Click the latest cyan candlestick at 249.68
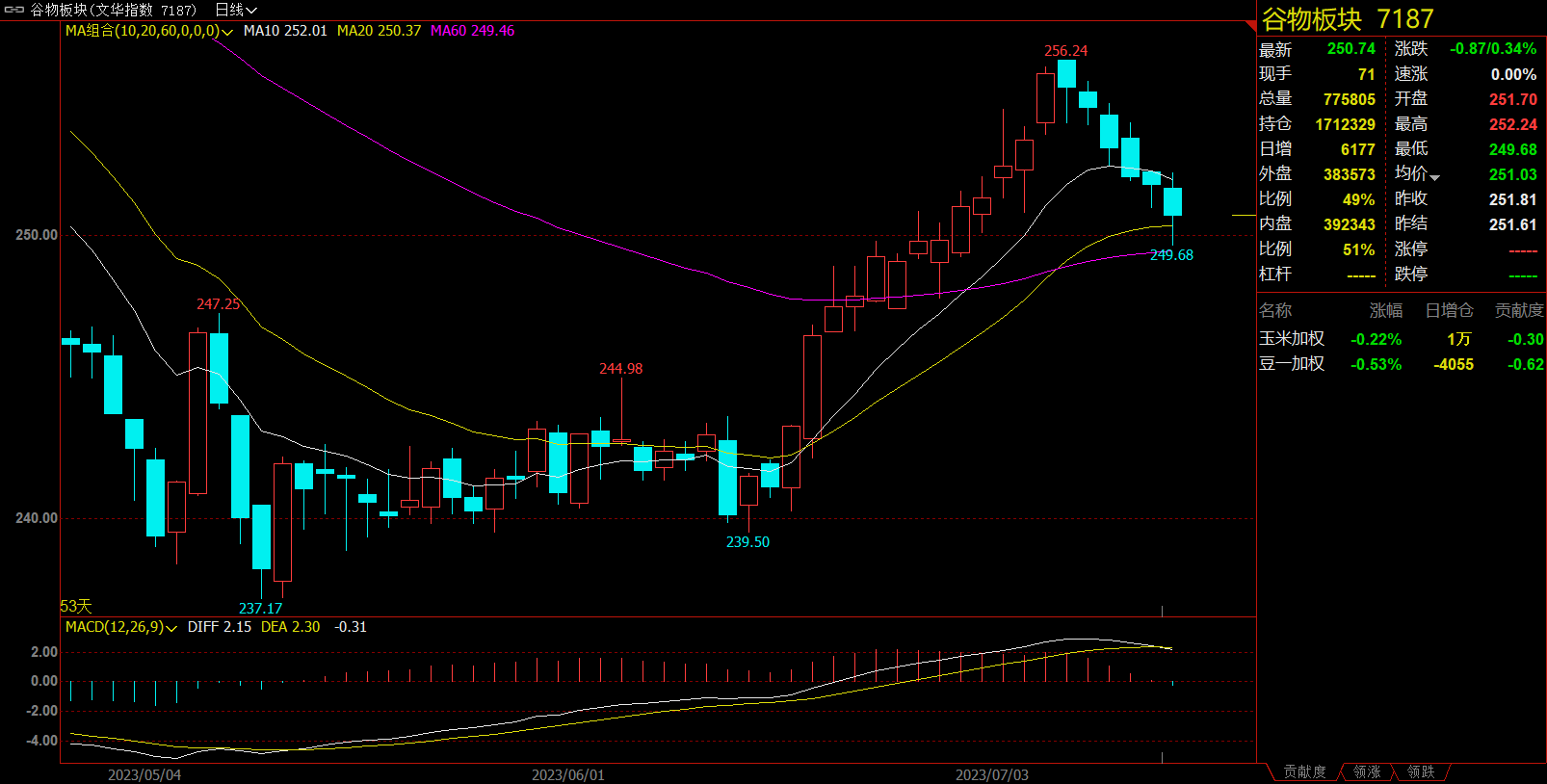The image size is (1547, 784). point(1172,202)
